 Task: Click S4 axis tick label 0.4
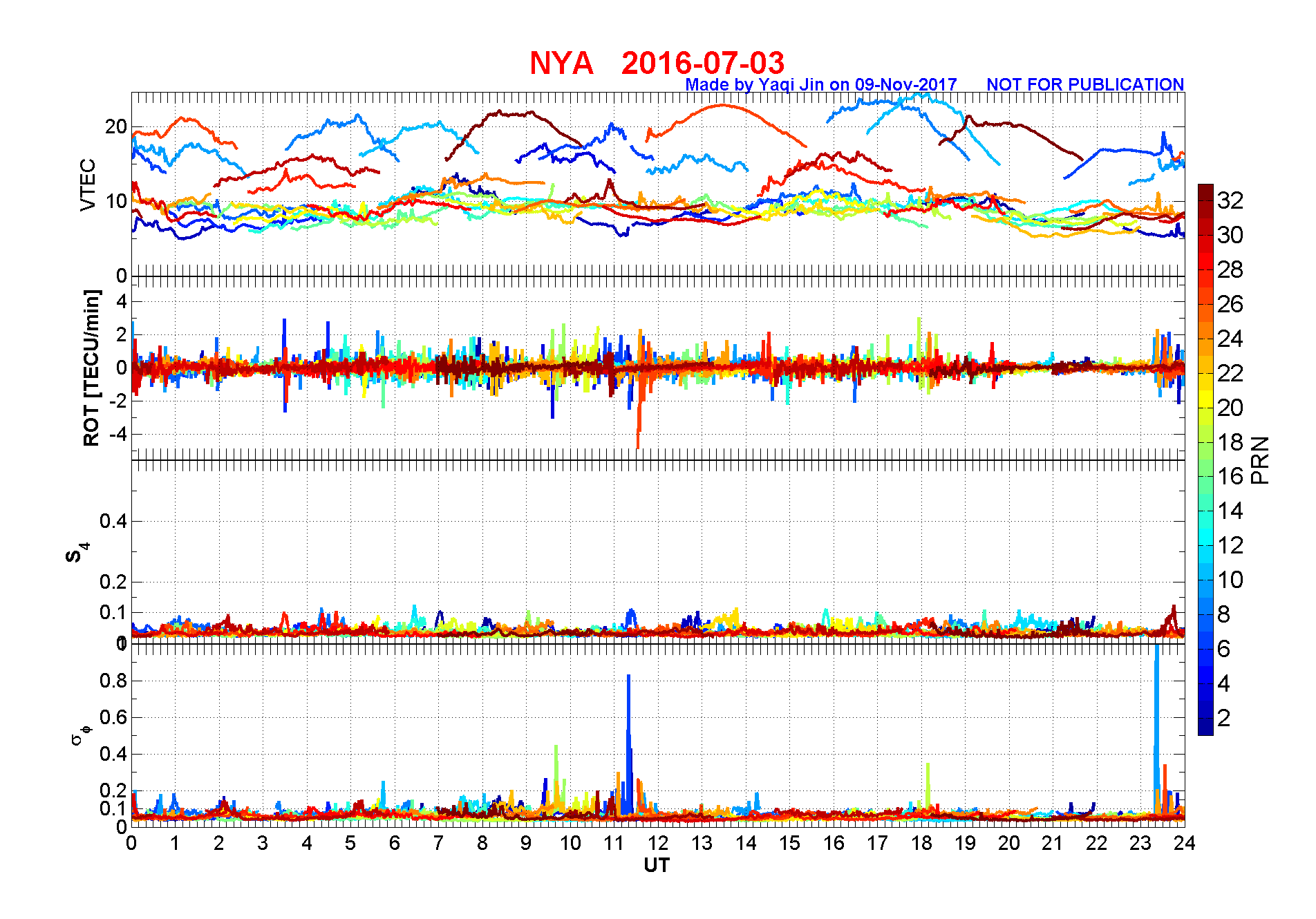tap(113, 521)
